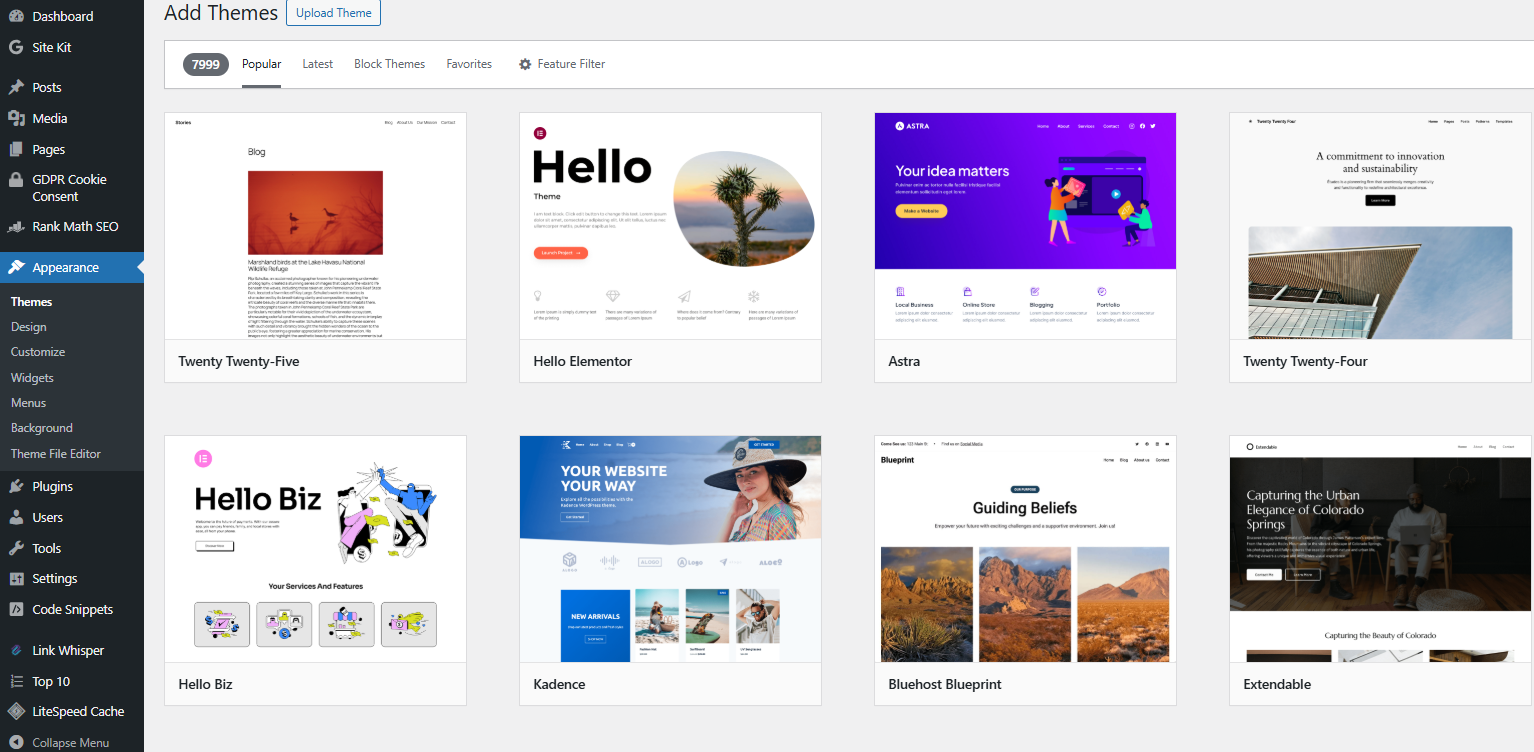Select the Astra theme thumbnail

pyautogui.click(x=1025, y=225)
